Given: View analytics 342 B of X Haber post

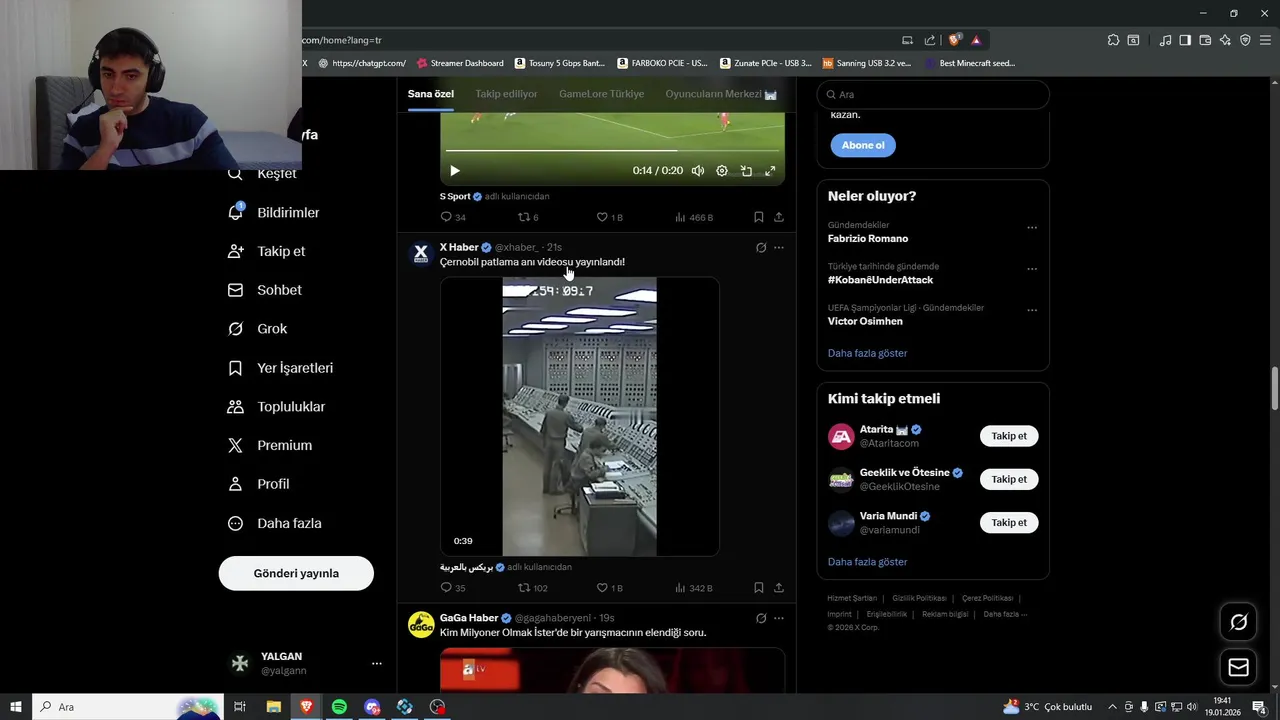Looking at the screenshot, I should click(x=694, y=588).
